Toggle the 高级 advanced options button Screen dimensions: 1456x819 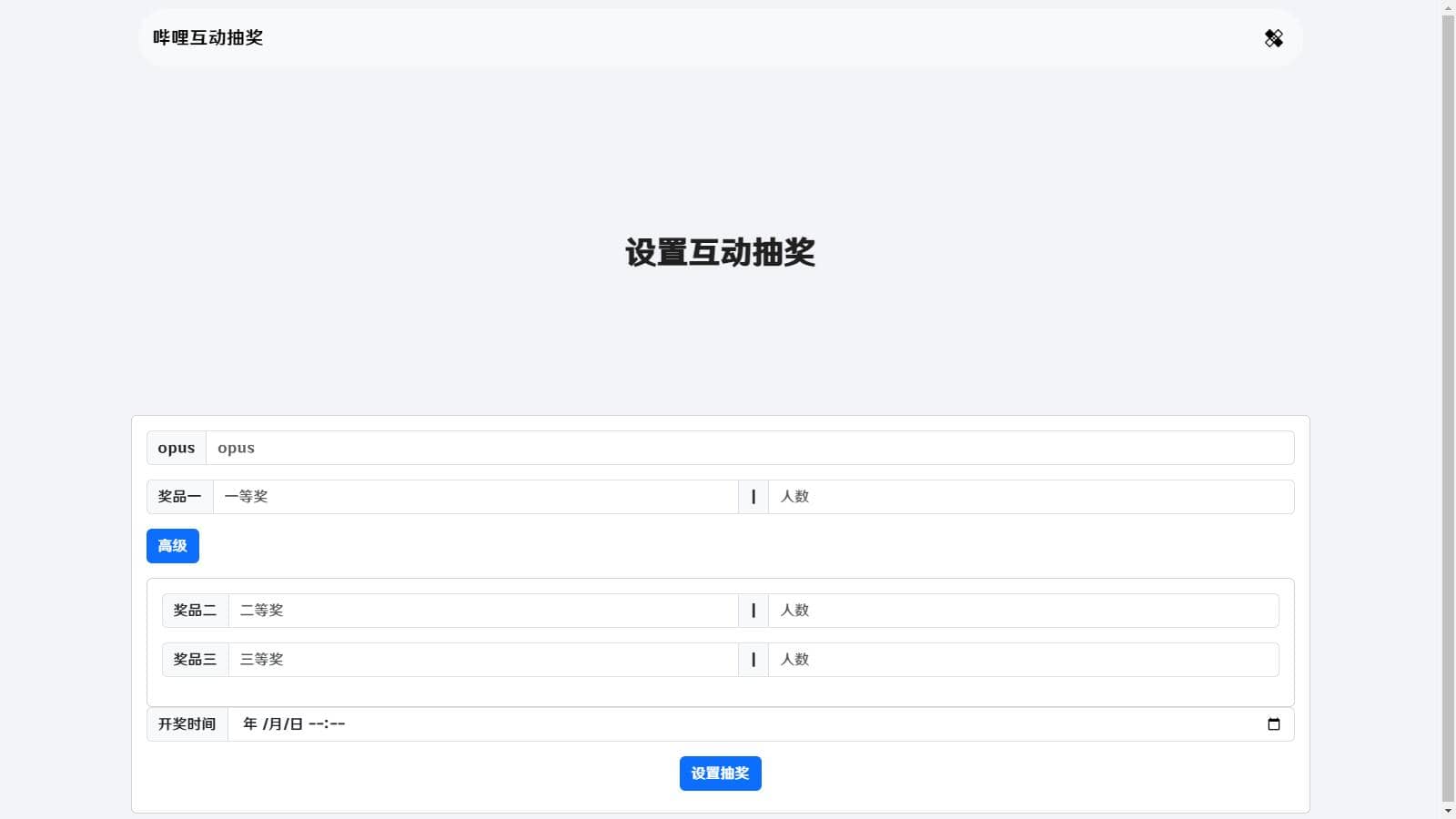(172, 546)
